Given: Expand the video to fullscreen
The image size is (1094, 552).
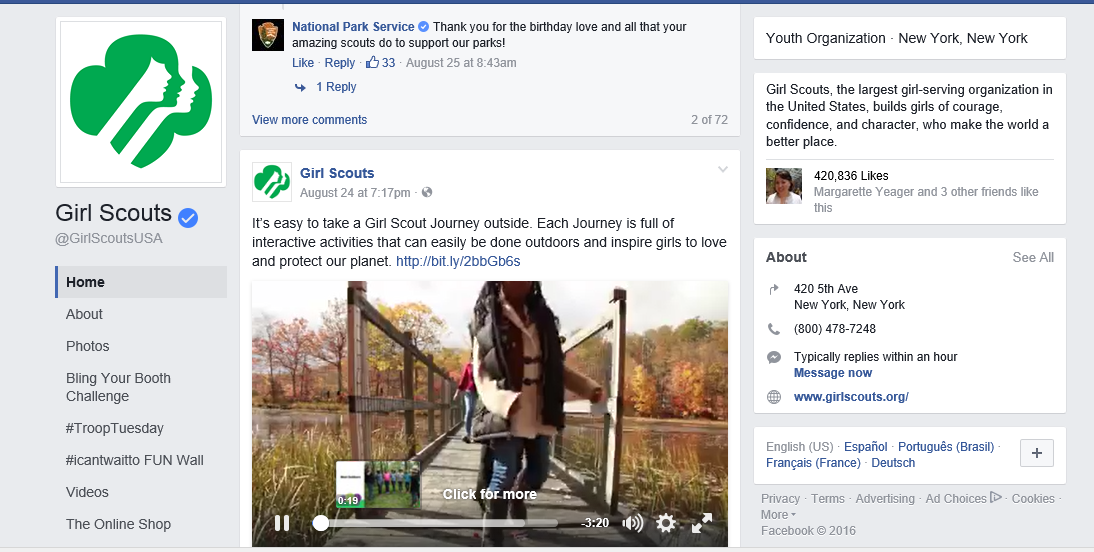Looking at the screenshot, I should pyautogui.click(x=701, y=523).
